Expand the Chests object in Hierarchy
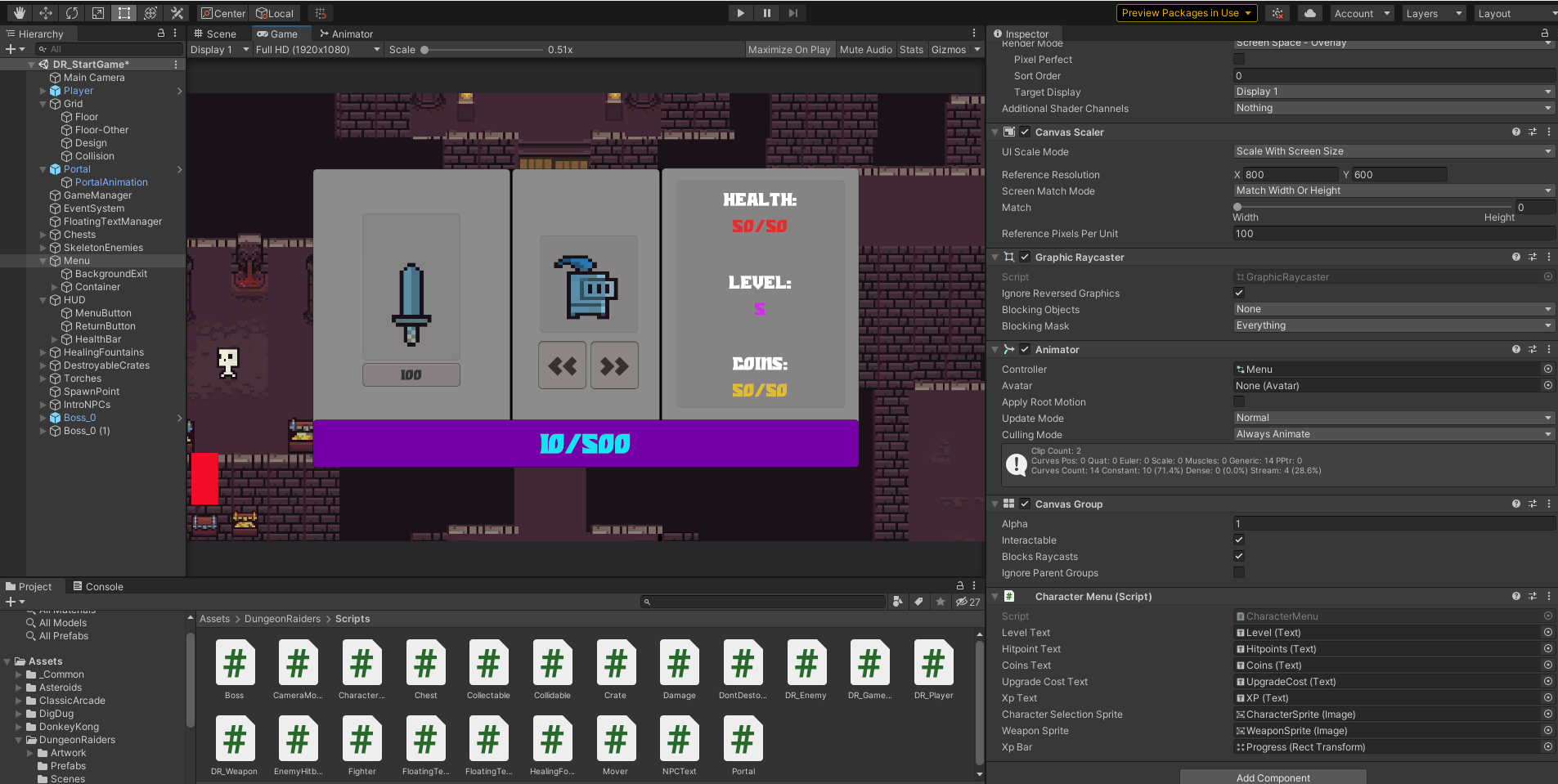 click(x=43, y=235)
